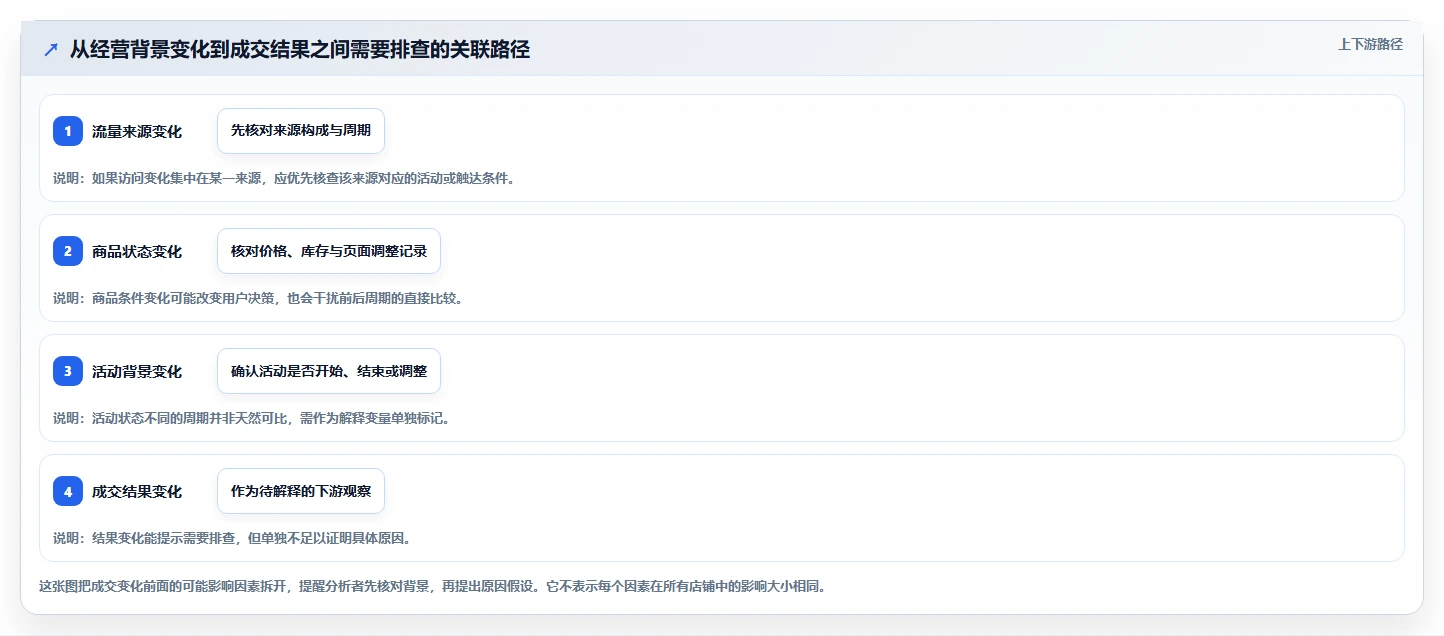Screen dimensions: 1444x636
Task: Click the note starting 说明：活动状态不同的周期
Action: (x=251, y=418)
